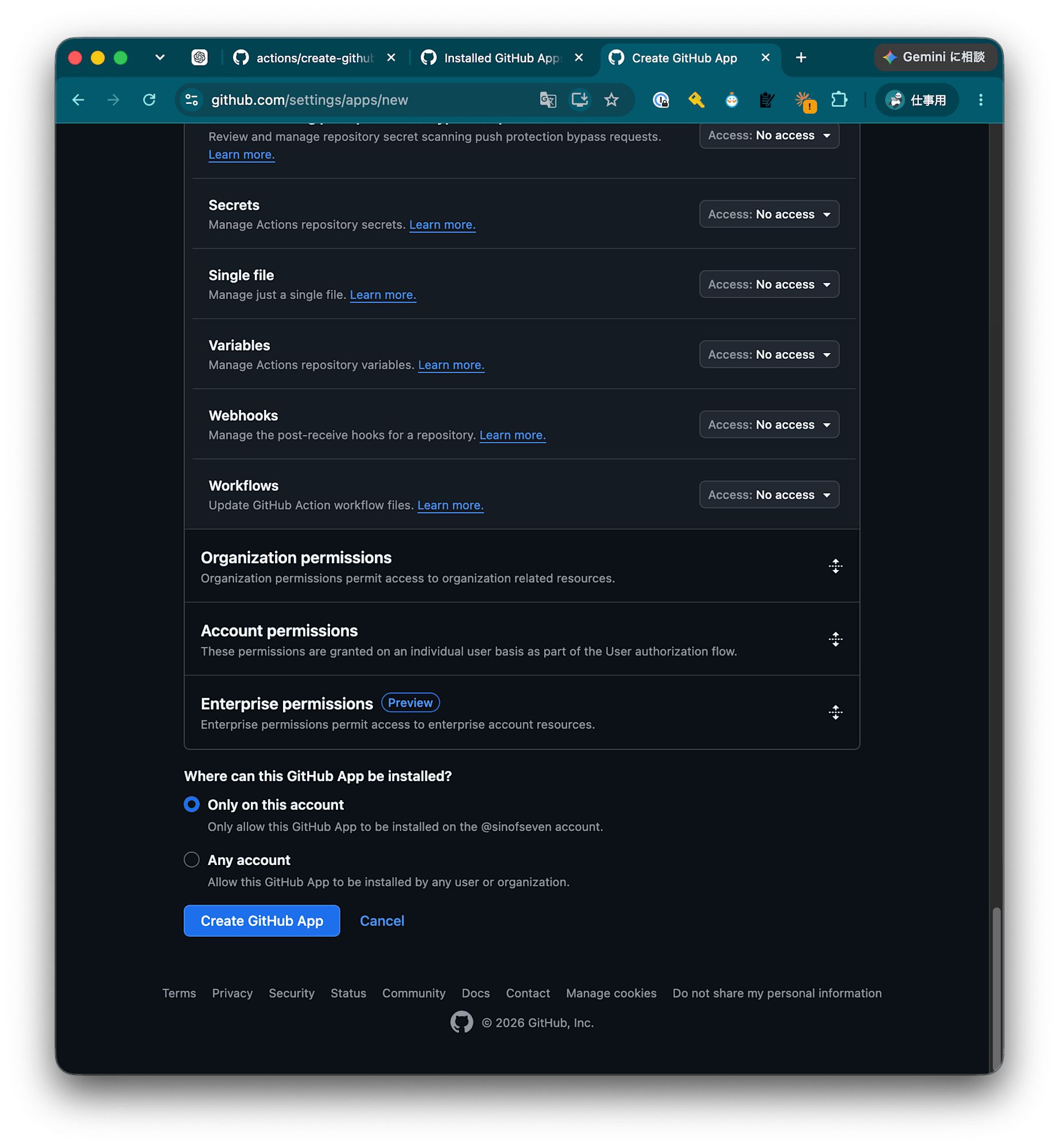
Task: Open the Workflows access dropdown
Action: point(768,494)
